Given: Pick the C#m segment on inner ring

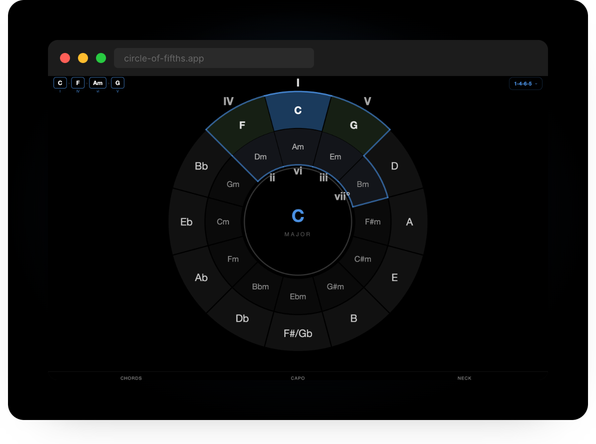Looking at the screenshot, I should pos(363,259).
